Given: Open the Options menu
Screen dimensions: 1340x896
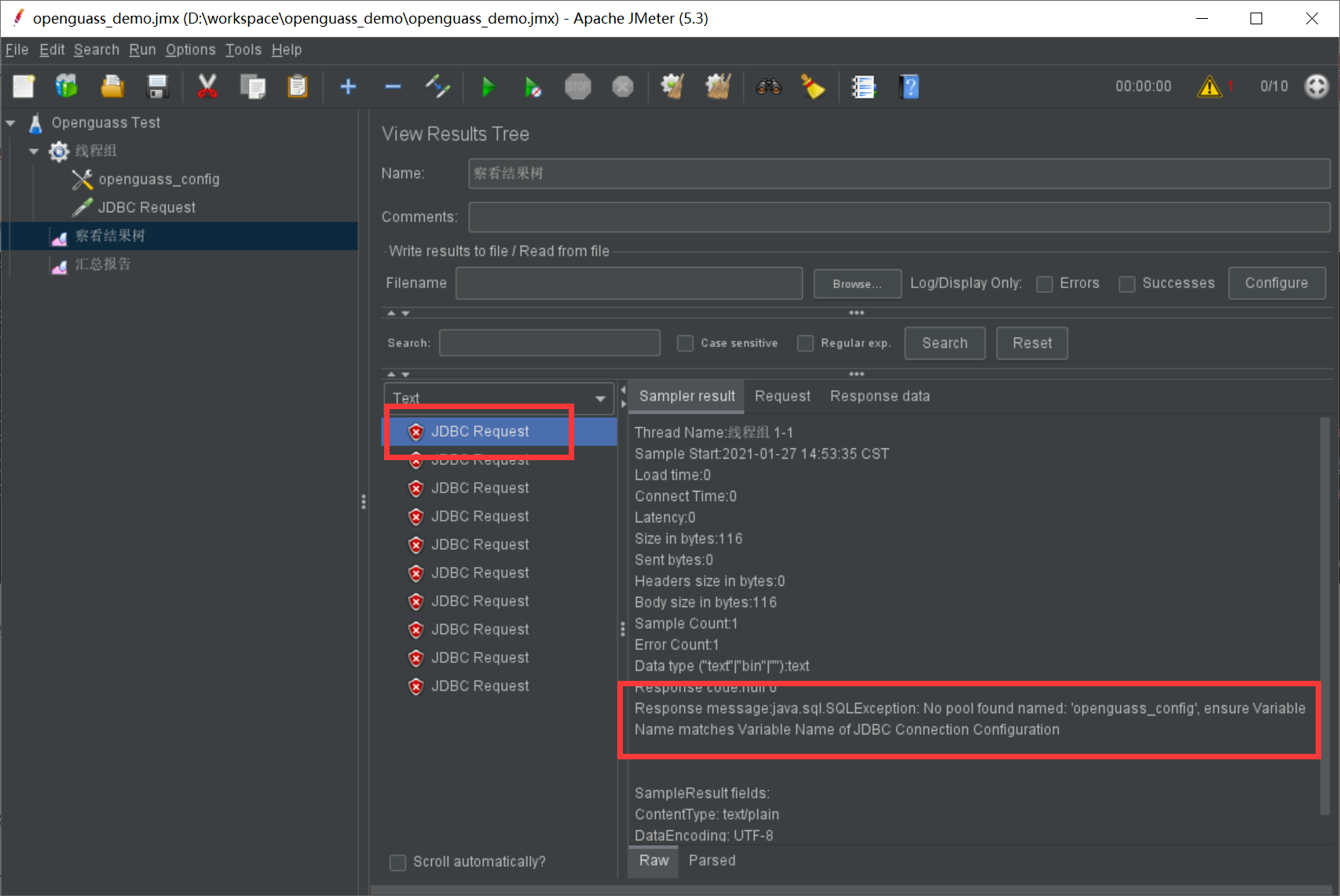Looking at the screenshot, I should click(190, 49).
